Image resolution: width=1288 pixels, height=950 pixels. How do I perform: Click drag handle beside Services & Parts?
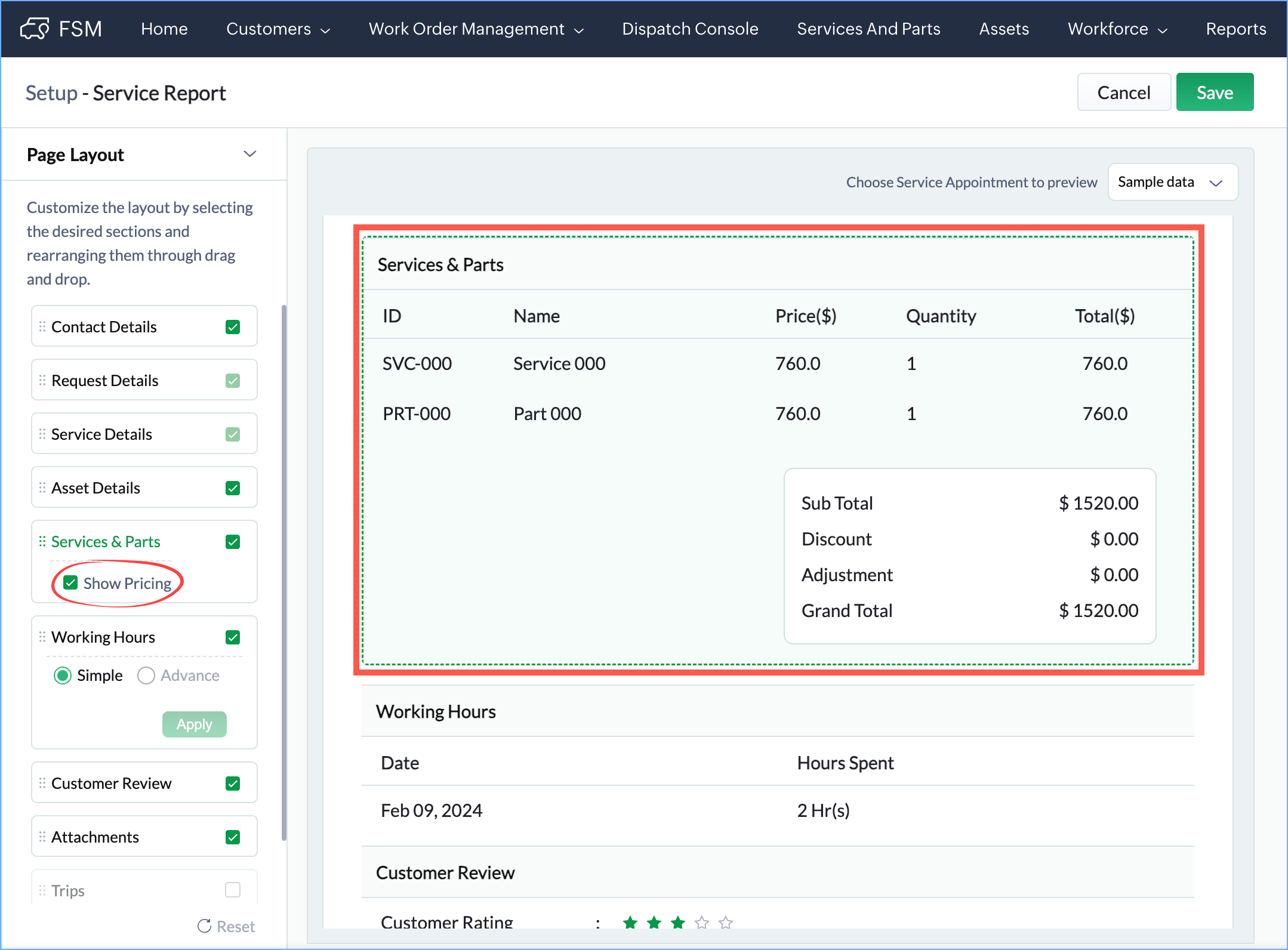(42, 541)
